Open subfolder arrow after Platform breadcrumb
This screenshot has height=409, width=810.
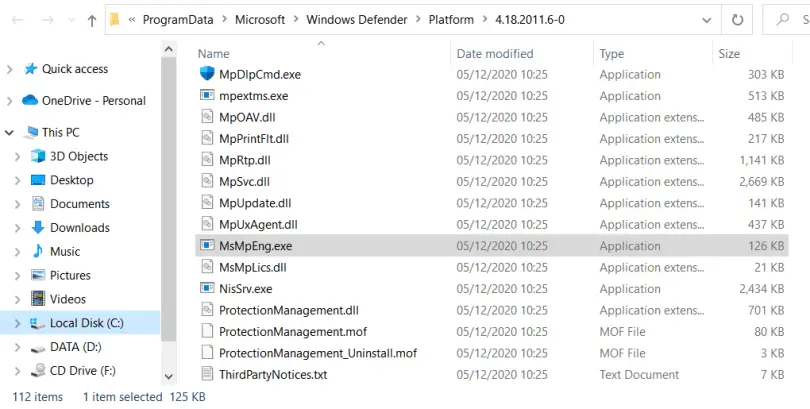pyautogui.click(x=485, y=20)
